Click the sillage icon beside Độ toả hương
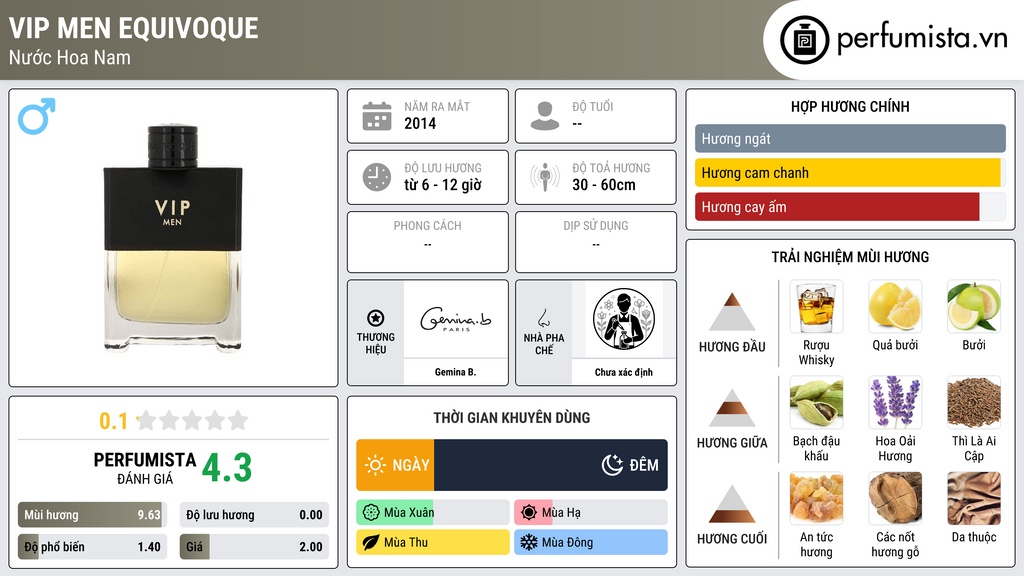The width and height of the screenshot is (1024, 576). click(x=545, y=177)
